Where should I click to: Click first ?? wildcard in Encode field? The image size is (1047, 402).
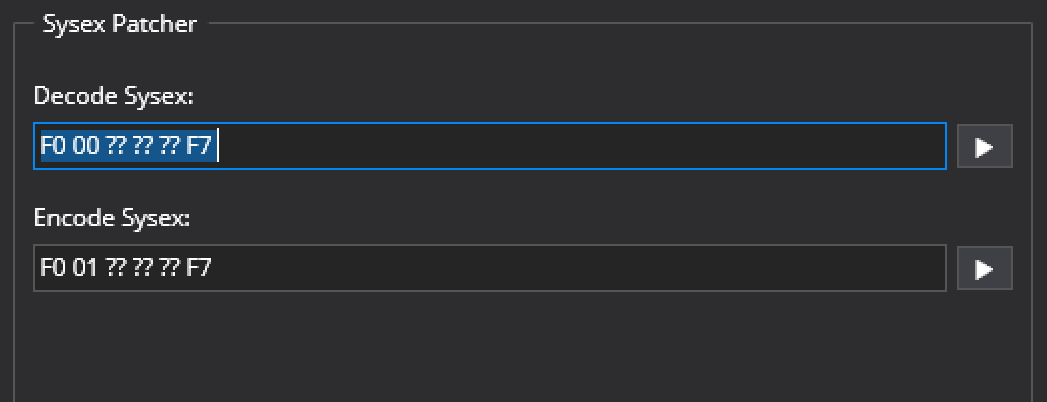click(116, 268)
